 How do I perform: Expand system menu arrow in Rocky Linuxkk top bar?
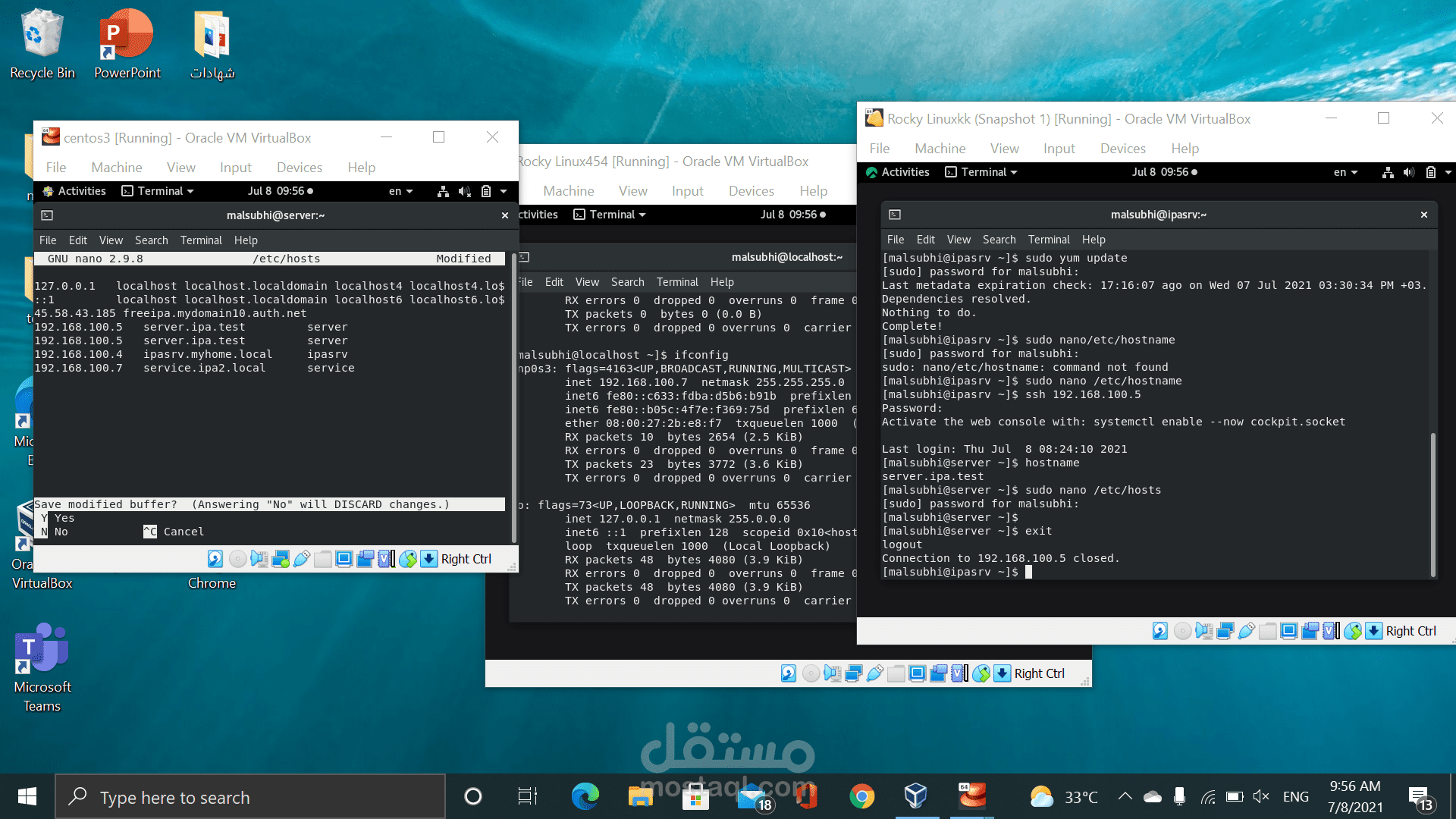(x=1448, y=172)
